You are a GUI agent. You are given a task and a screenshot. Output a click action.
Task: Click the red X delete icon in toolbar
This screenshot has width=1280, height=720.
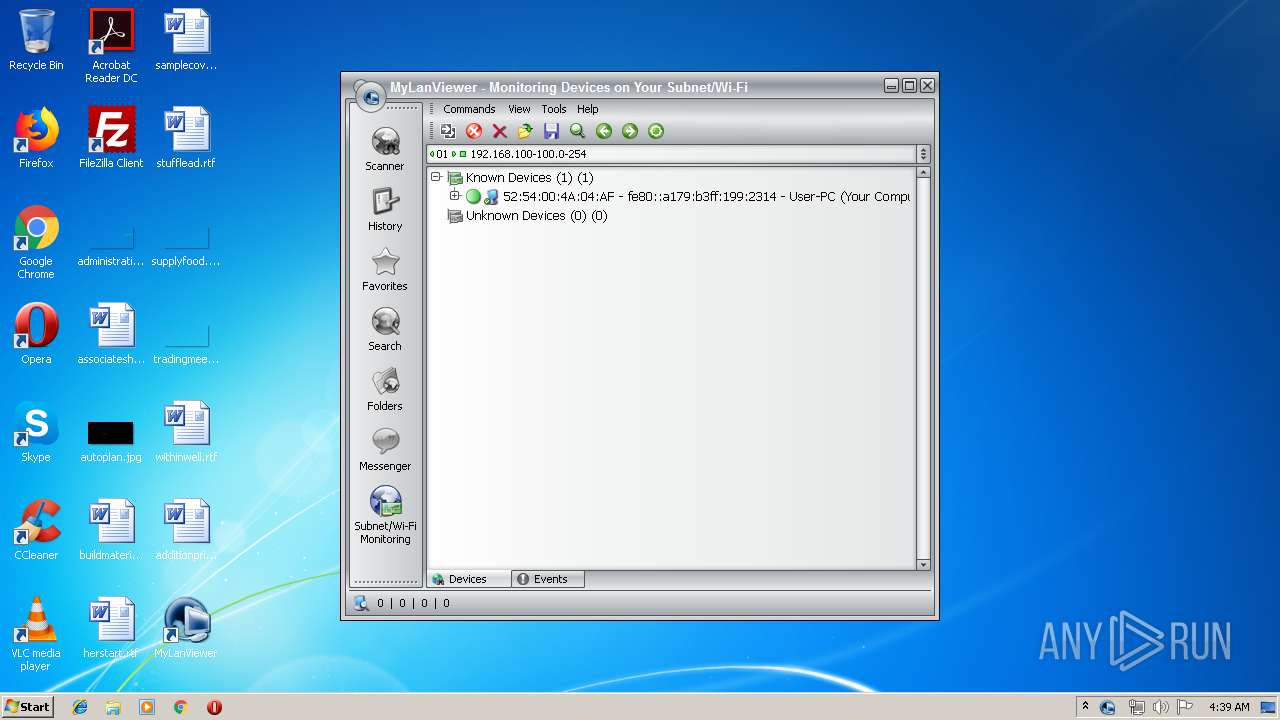[500, 131]
